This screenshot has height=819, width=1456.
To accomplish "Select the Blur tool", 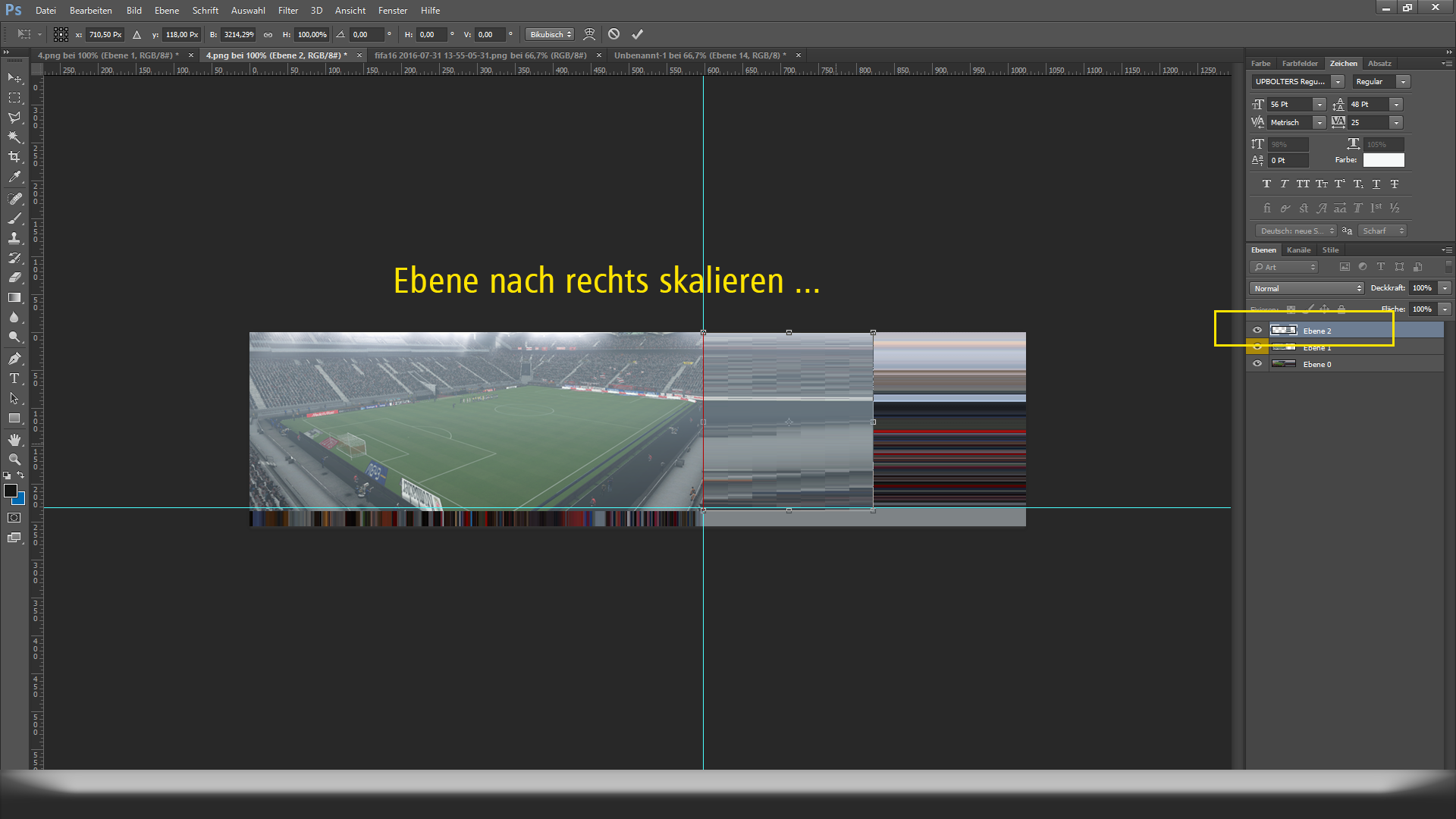I will (x=14, y=317).
